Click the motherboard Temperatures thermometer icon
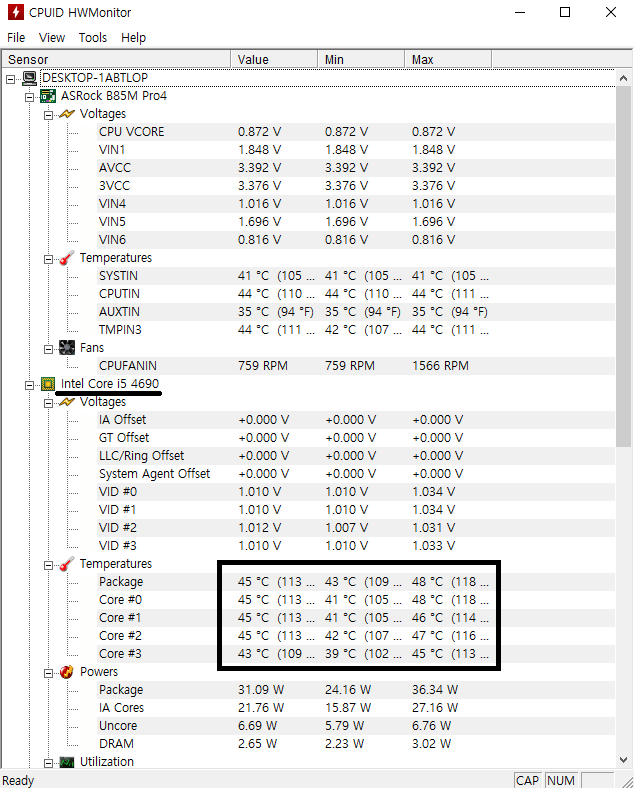634x788 pixels. [x=67, y=258]
